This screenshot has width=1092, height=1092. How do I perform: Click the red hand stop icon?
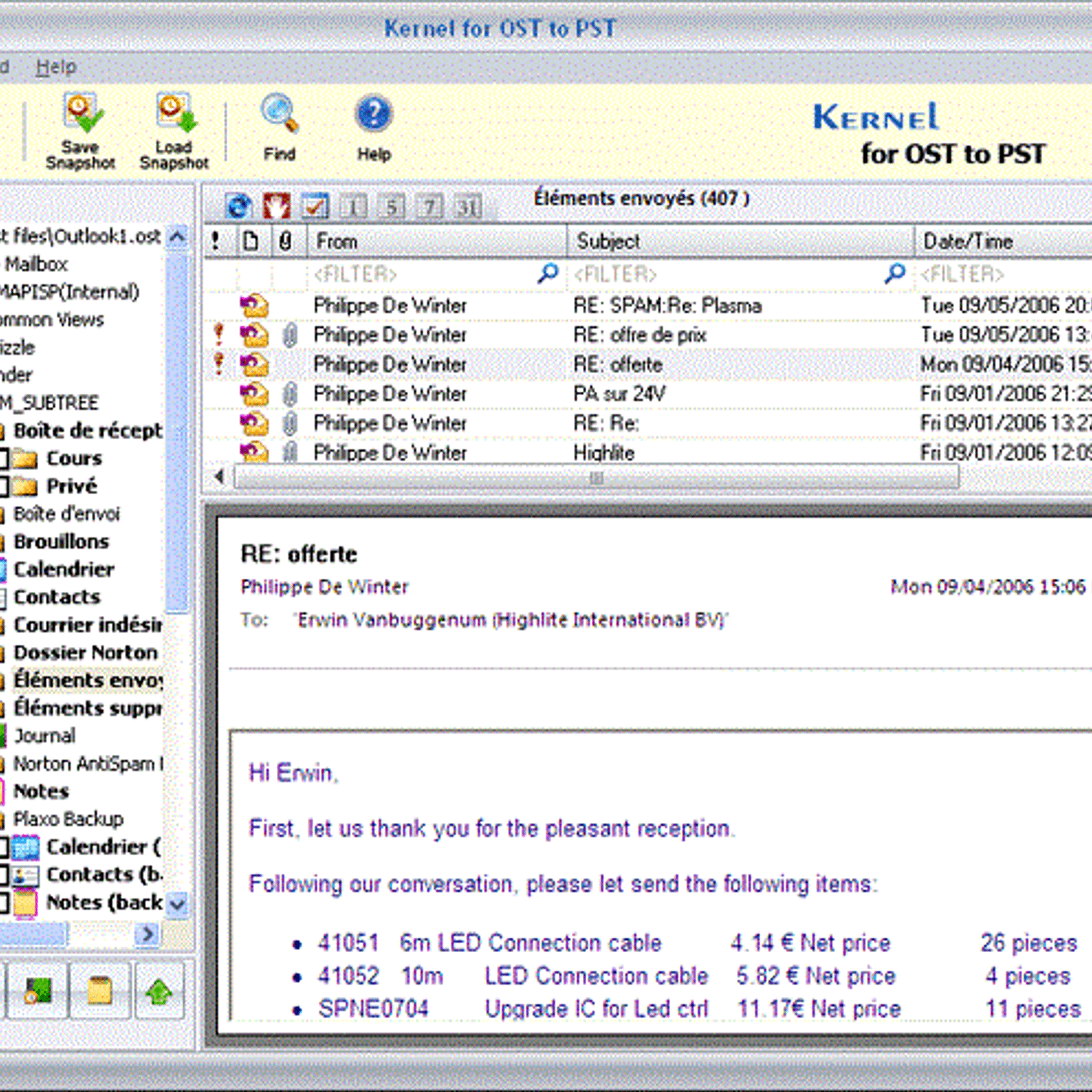coord(276,205)
